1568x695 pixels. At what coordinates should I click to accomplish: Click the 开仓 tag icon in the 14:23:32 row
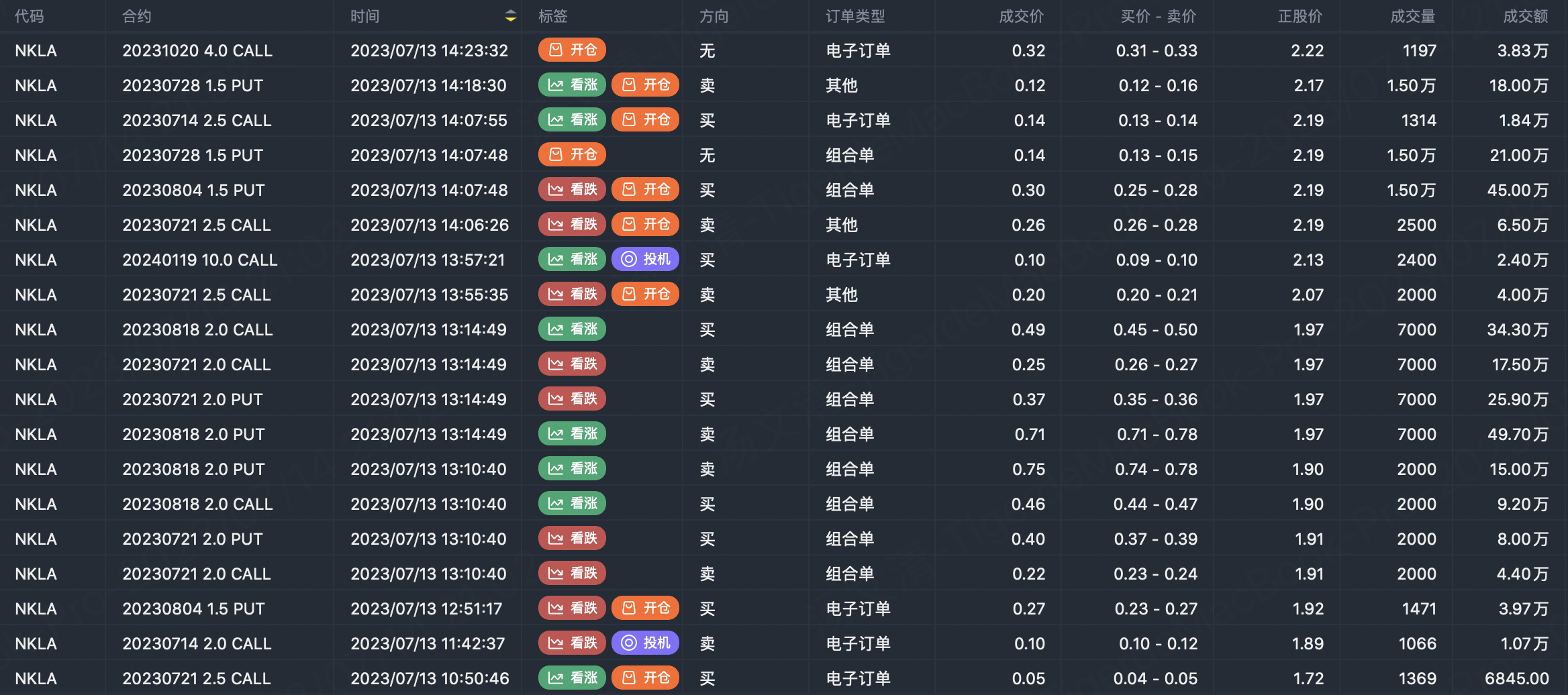[x=556, y=50]
